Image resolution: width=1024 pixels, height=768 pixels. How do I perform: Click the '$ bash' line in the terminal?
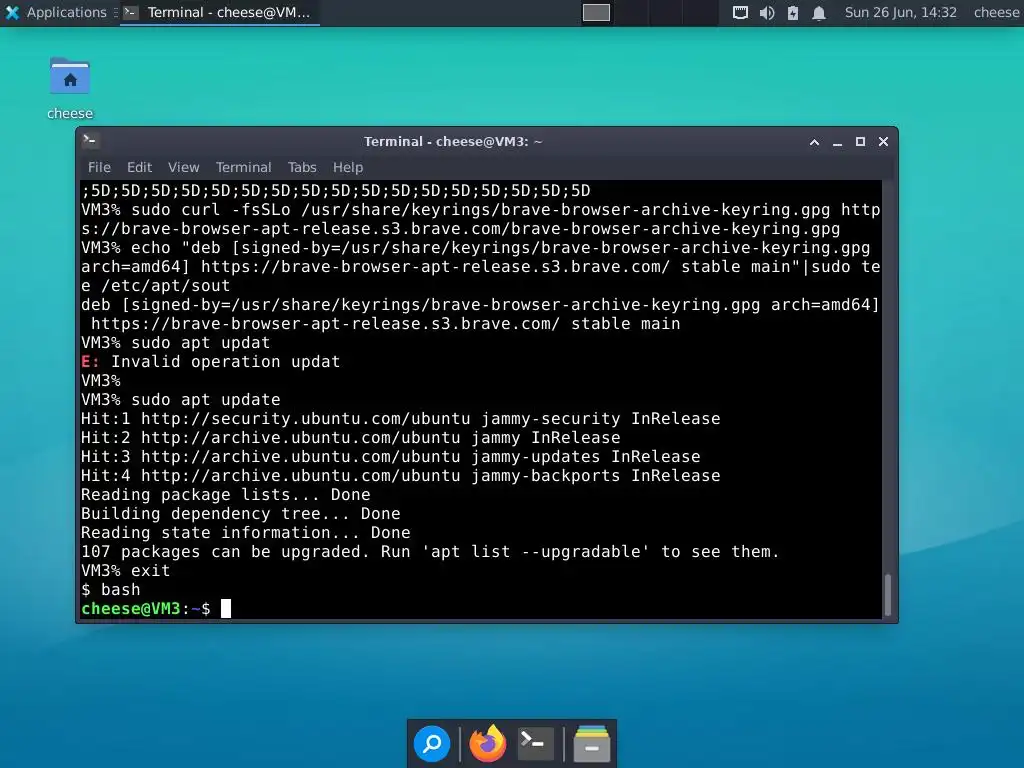coord(110,590)
